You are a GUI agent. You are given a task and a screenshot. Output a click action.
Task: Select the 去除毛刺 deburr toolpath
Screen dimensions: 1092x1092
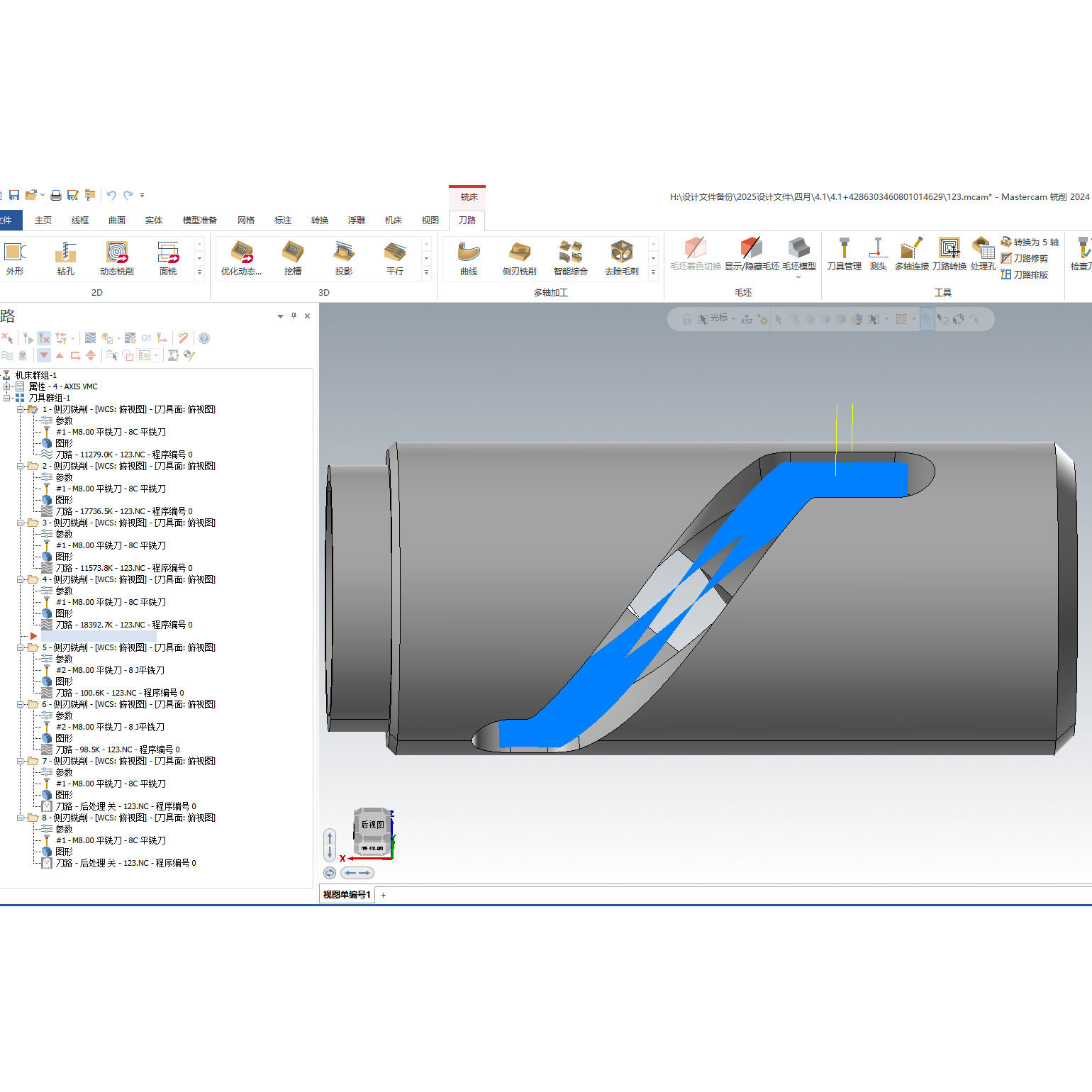pos(622,257)
